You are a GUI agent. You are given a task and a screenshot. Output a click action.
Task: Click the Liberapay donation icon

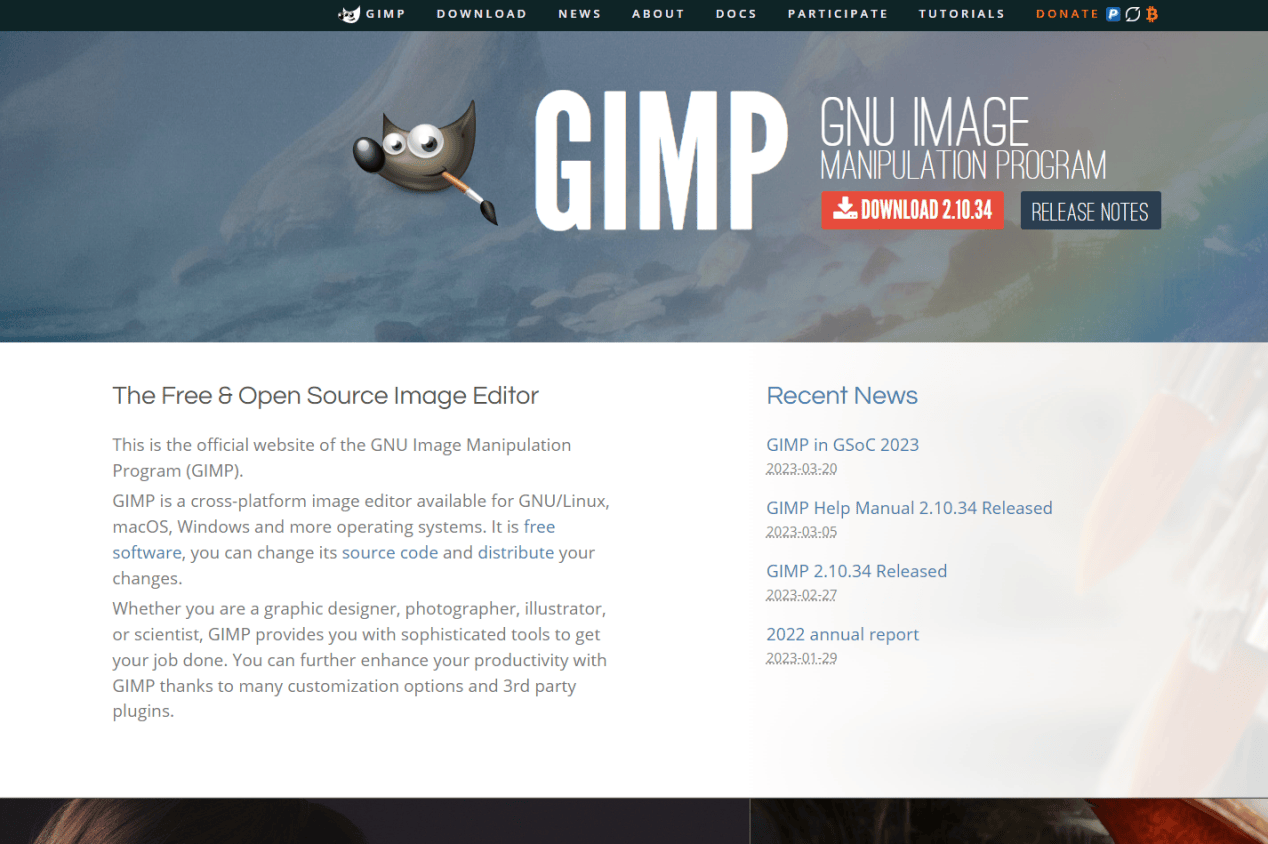coord(1132,14)
